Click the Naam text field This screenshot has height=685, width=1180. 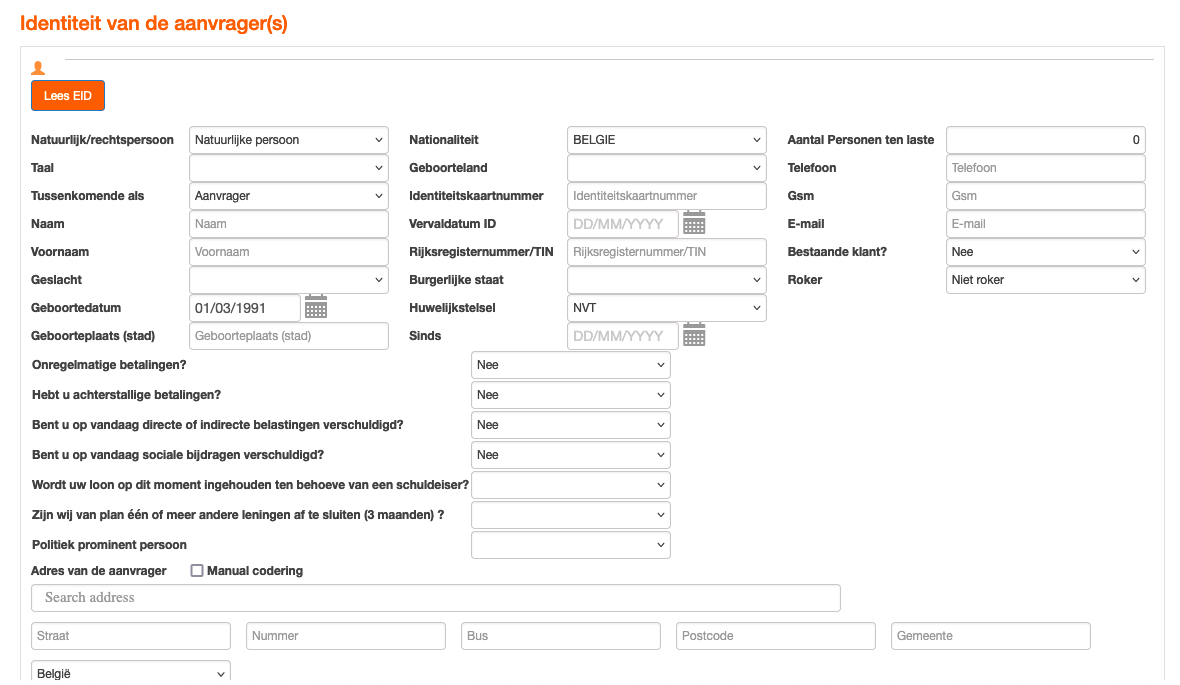(288, 224)
